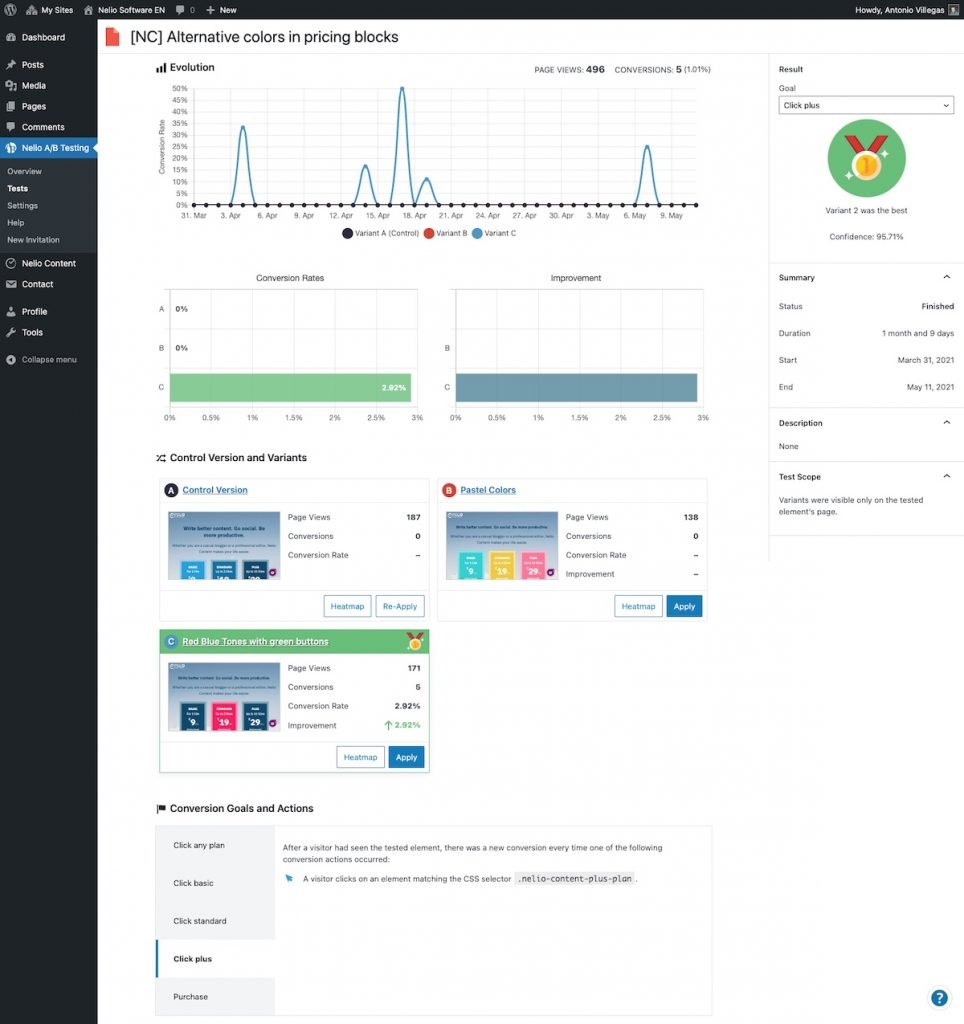Click the home icon for Nelio Software EN
The width and height of the screenshot is (964, 1024).
click(x=88, y=10)
